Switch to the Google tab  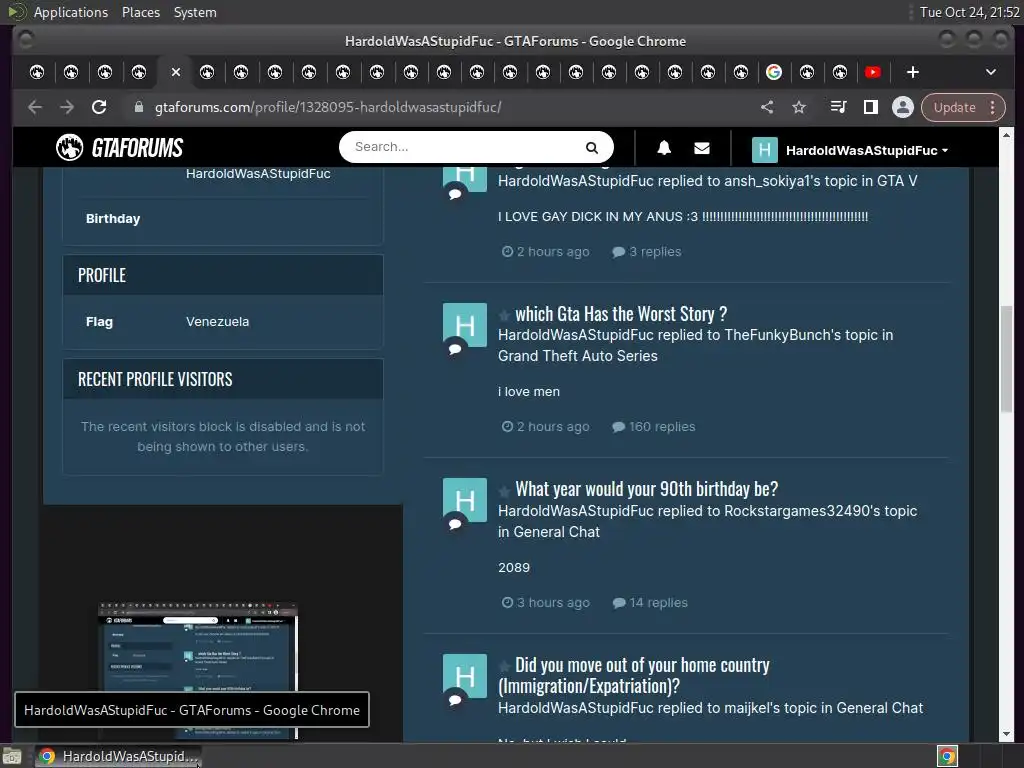tap(774, 72)
